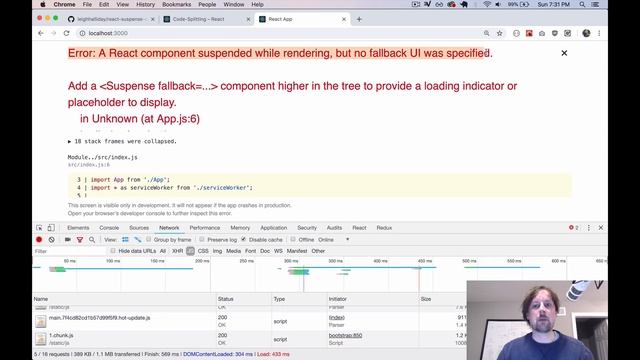
Task: Enable Group by frame checkbox
Action: 149,240
